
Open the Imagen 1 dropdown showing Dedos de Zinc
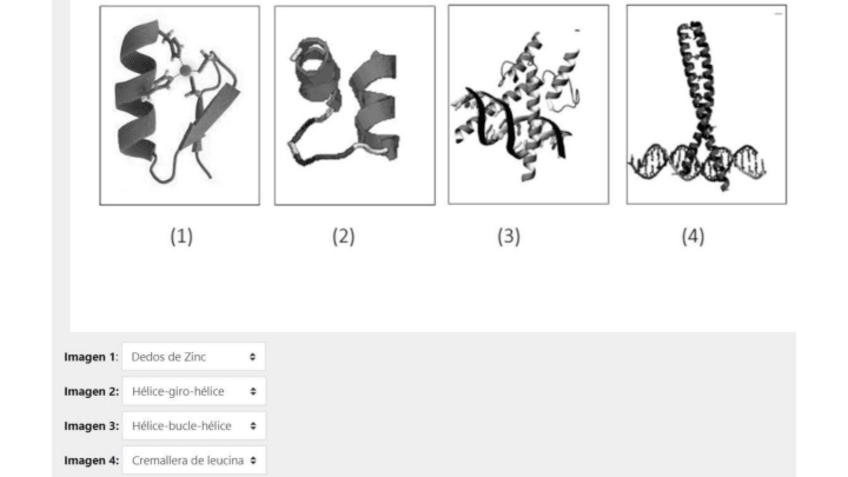point(194,357)
